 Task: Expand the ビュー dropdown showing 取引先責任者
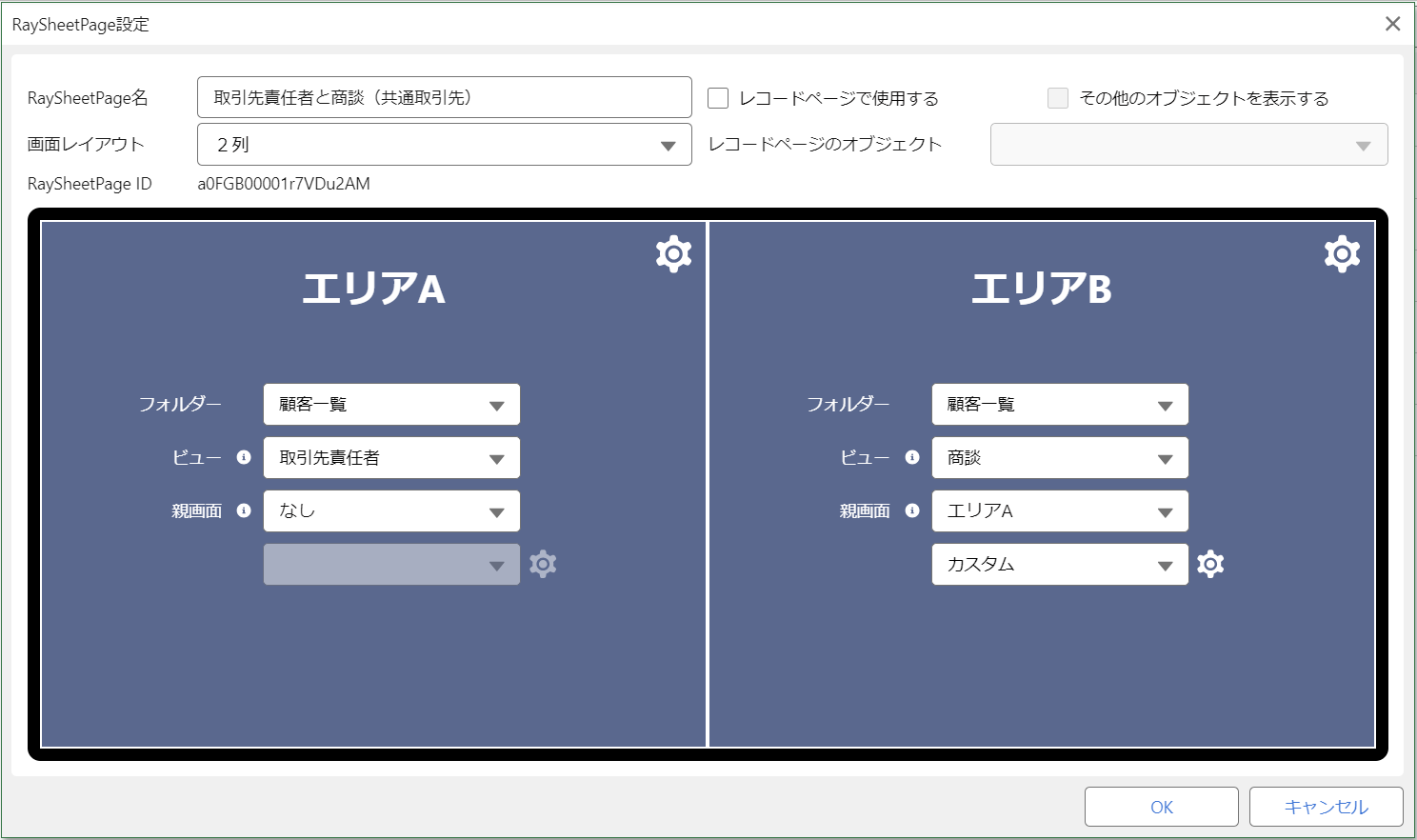[x=391, y=458]
